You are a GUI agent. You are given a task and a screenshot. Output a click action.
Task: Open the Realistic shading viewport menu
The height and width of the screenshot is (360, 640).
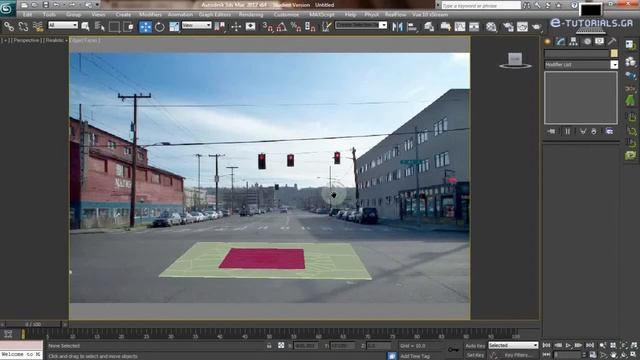point(54,40)
